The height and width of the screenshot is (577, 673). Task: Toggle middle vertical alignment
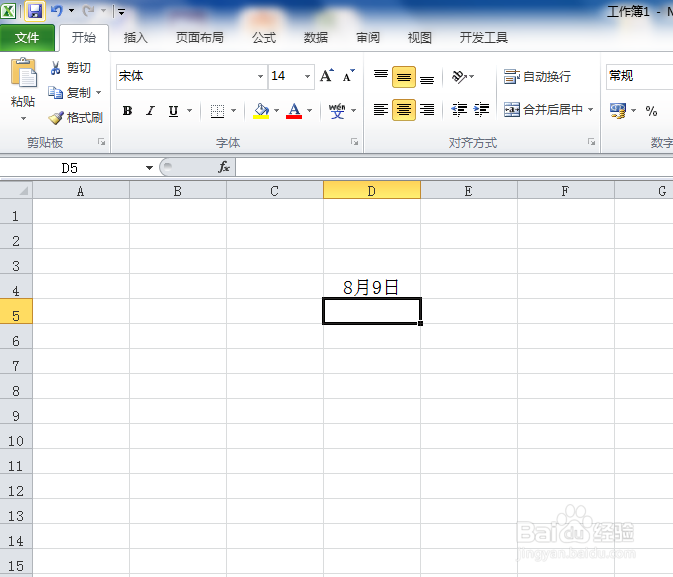403,77
